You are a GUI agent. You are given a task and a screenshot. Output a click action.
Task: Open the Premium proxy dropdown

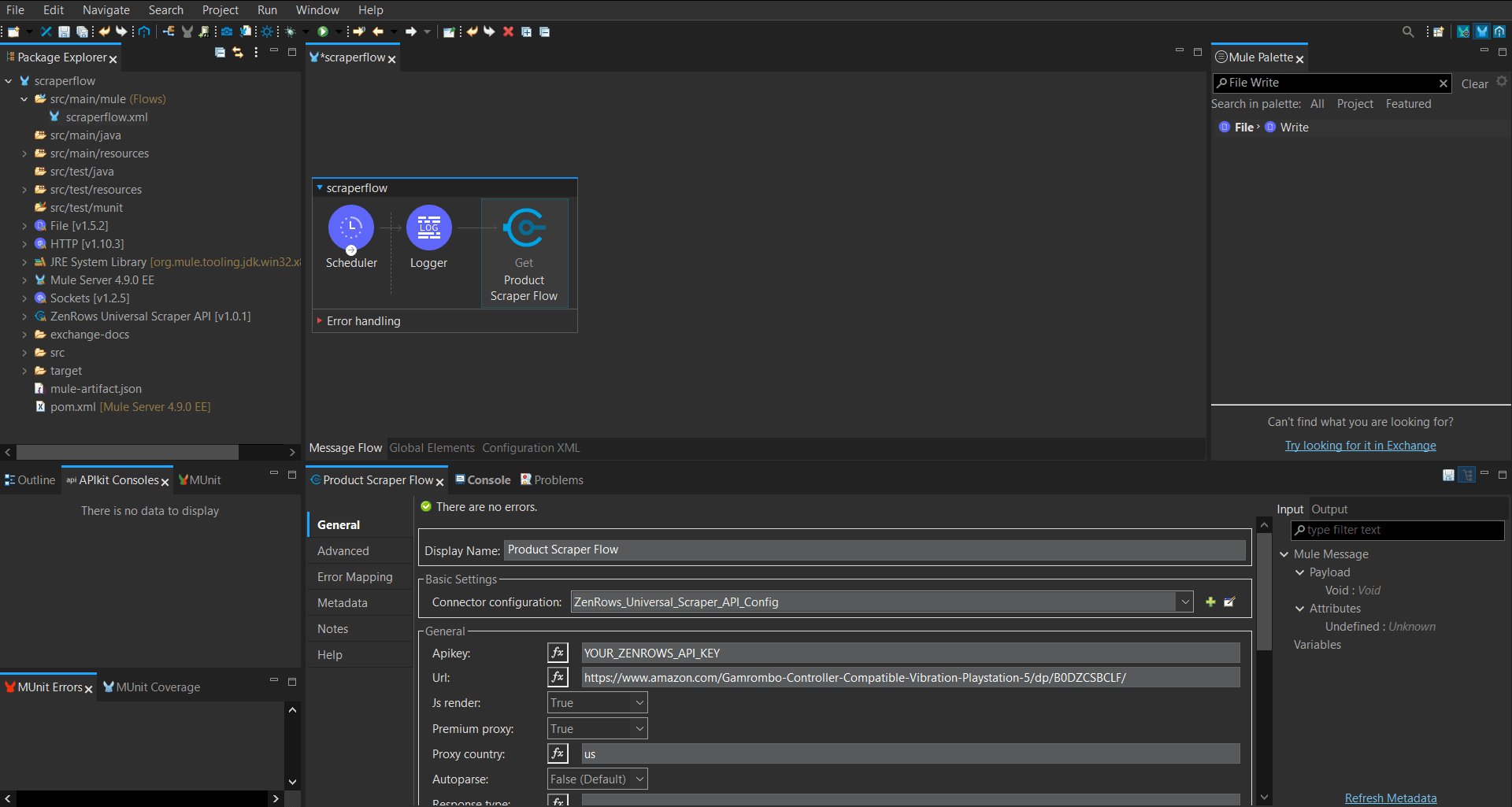coord(597,728)
